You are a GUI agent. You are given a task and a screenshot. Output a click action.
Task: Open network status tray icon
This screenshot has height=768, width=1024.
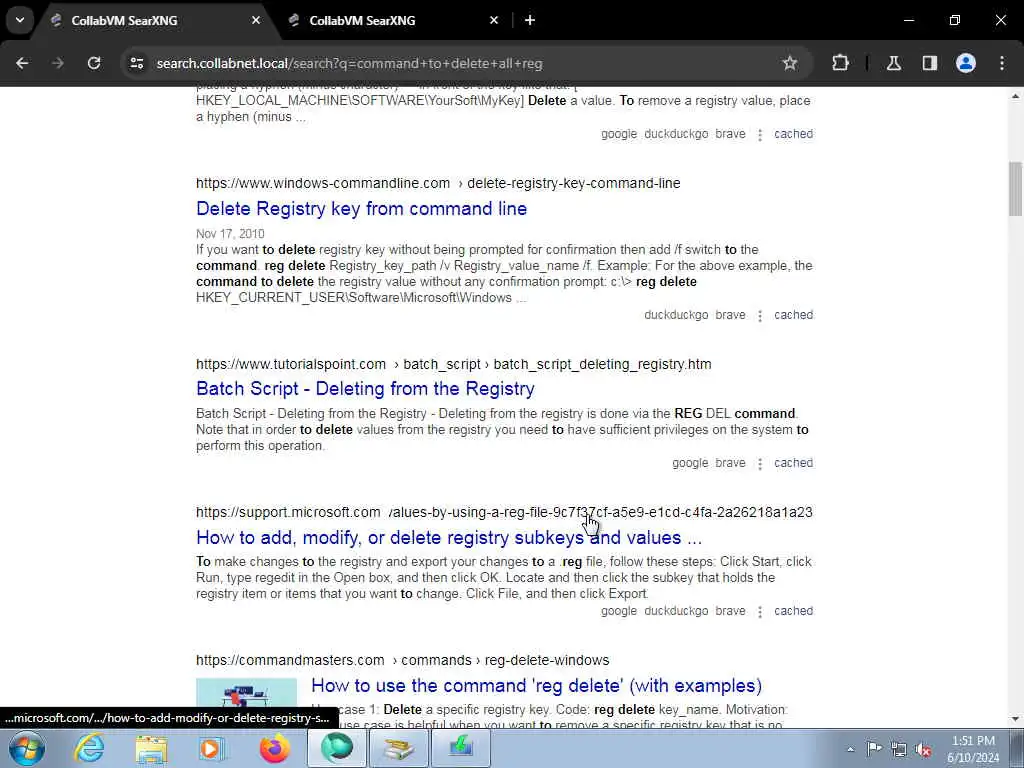[x=899, y=749]
